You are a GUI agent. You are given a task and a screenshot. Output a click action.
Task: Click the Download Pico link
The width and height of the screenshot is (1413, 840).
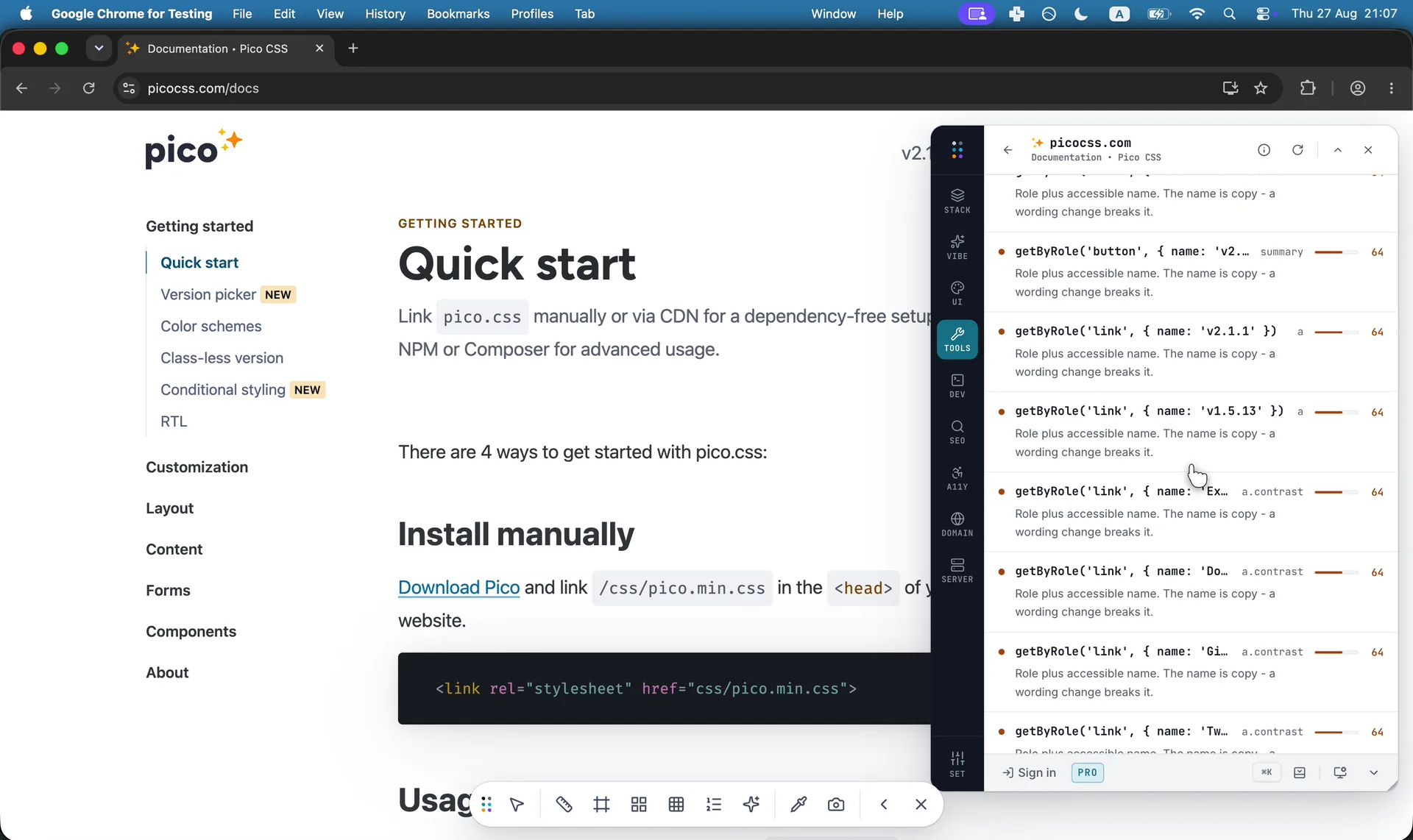pos(458,588)
